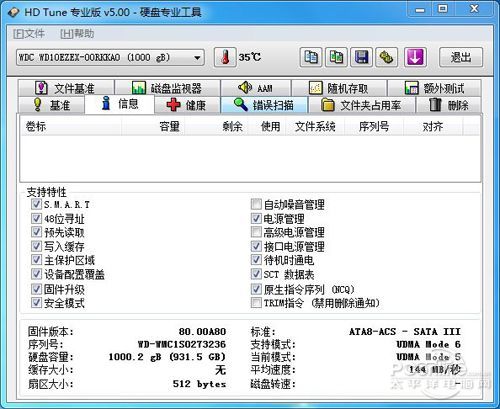Image resolution: width=500 pixels, height=409 pixels.
Task: Toggle the 固件升级 checkbox
Action: 36,289
